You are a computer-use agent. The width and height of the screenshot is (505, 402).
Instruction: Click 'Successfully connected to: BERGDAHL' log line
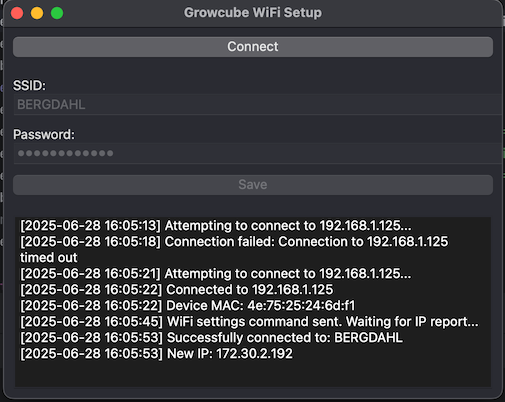click(211, 338)
